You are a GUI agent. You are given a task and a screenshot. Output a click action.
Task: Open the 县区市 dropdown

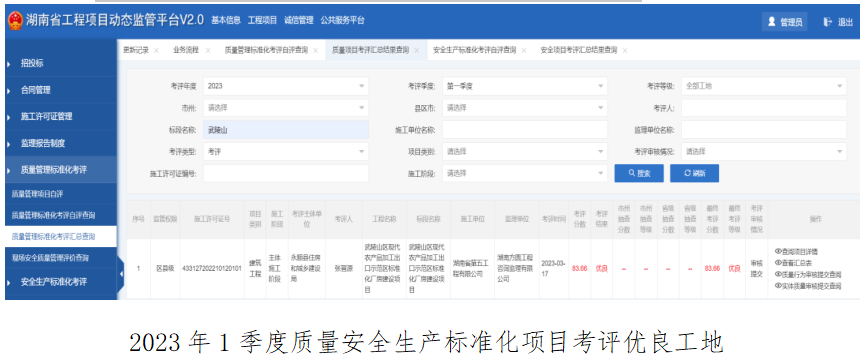[525, 108]
